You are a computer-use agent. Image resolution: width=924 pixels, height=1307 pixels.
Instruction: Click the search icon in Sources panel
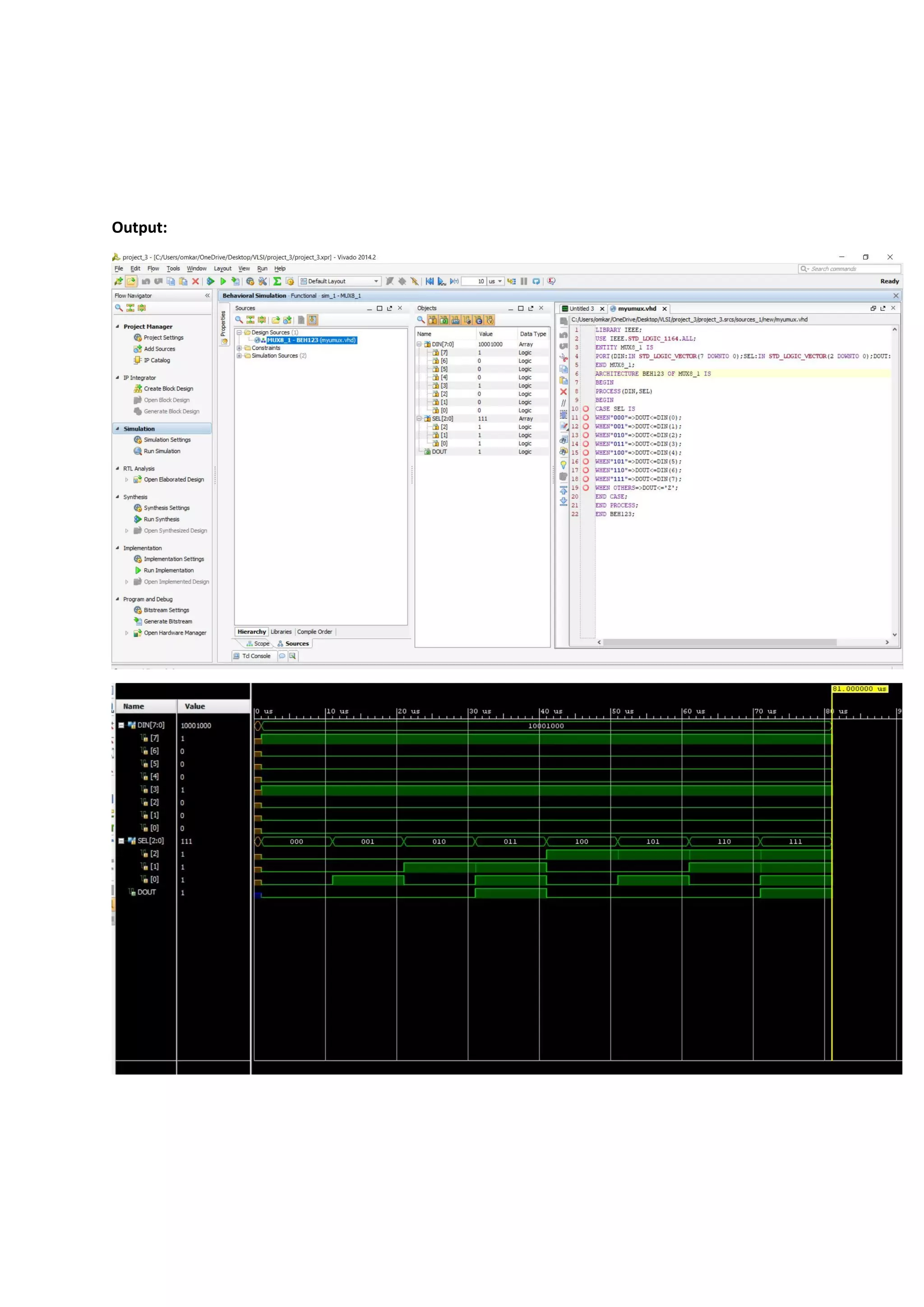tap(240, 320)
